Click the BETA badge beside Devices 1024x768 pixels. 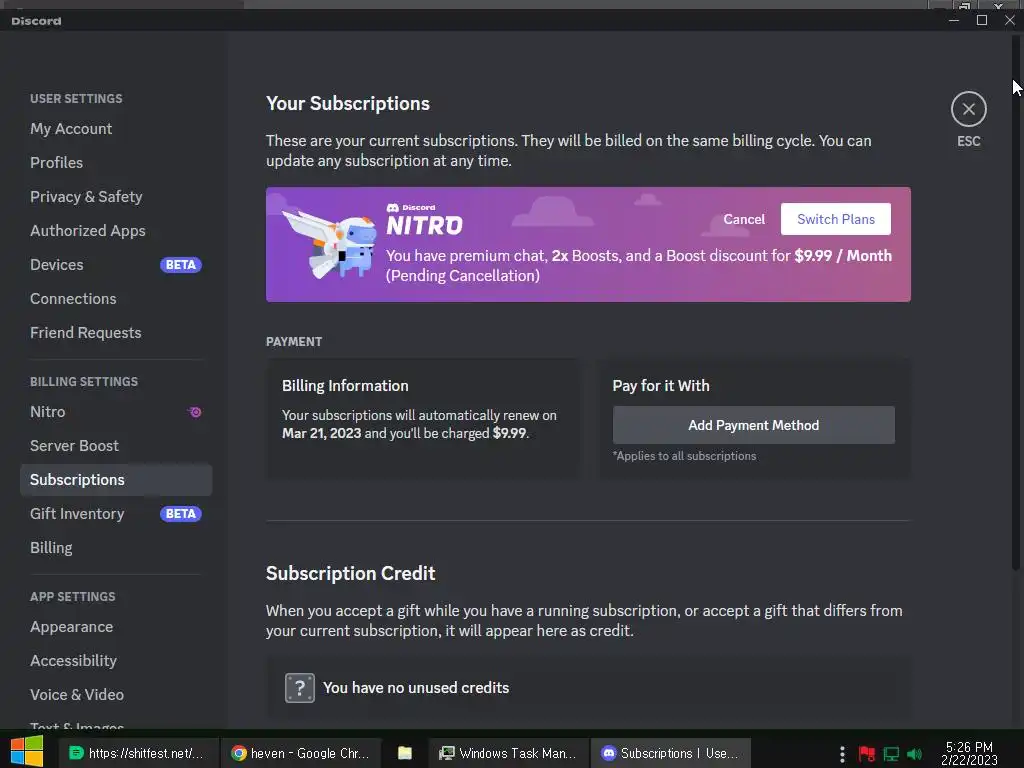[181, 264]
